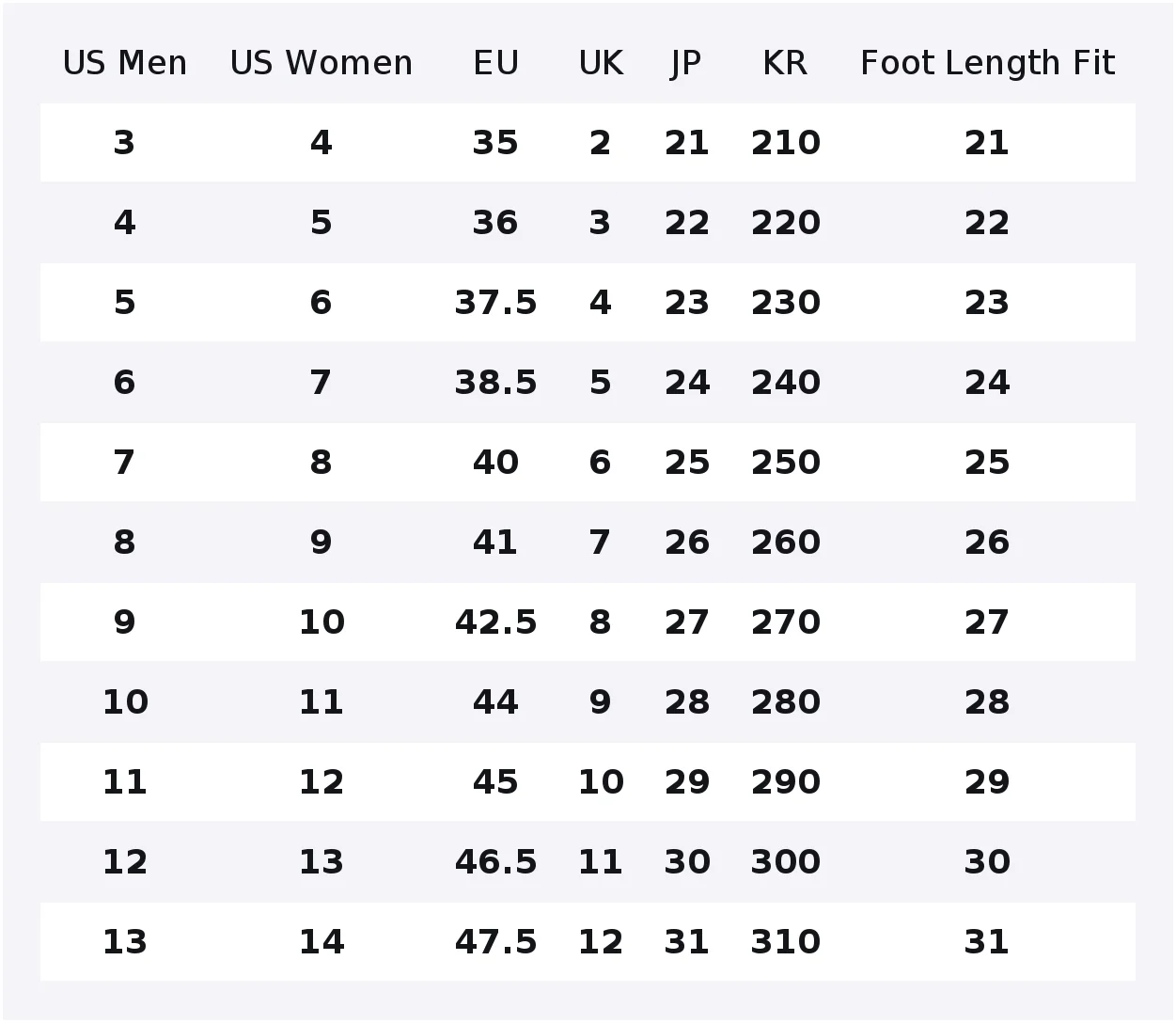Select KR size 250 cell
1176x1023 pixels.
(x=786, y=463)
